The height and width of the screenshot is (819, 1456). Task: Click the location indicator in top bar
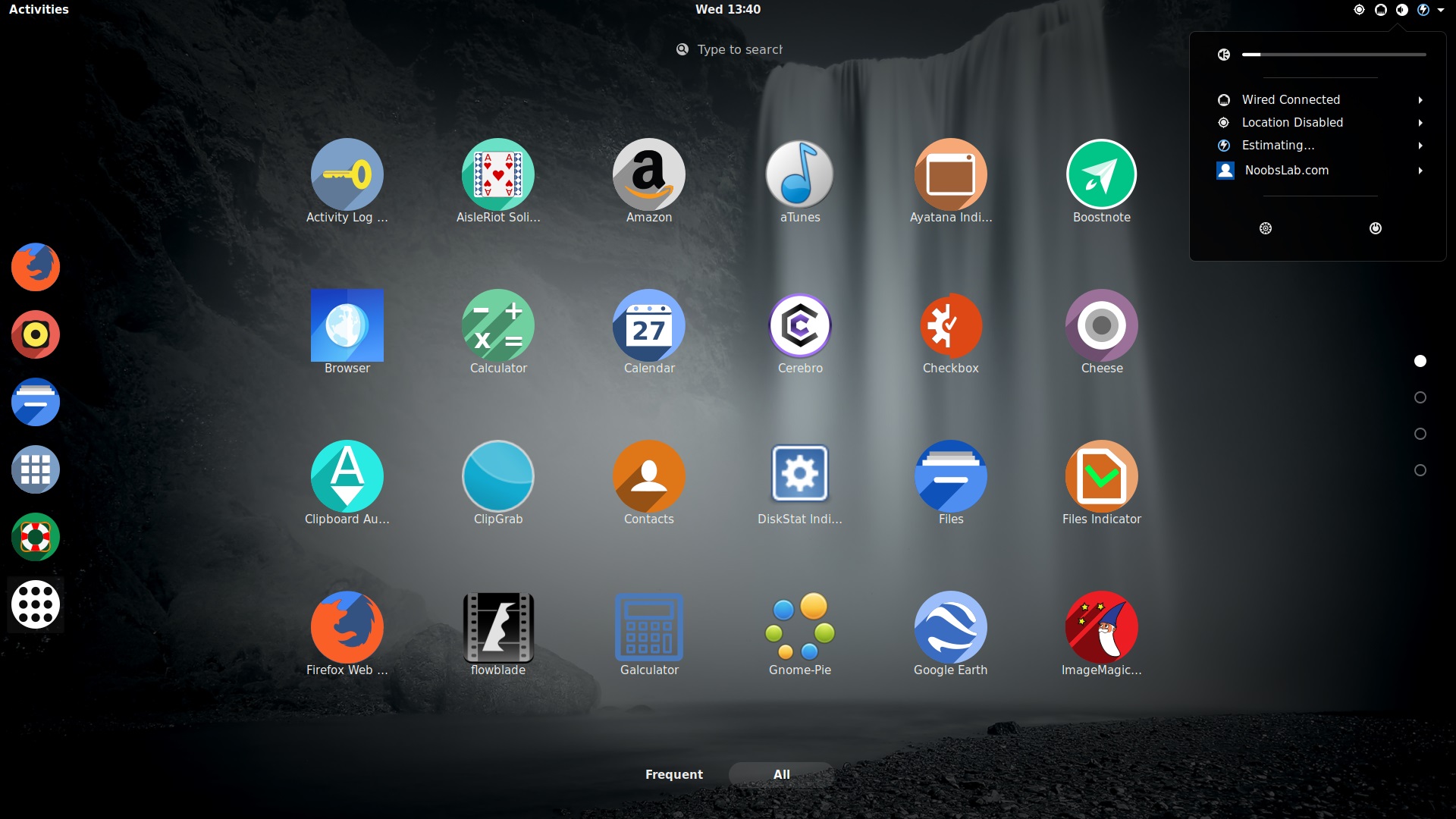click(x=1359, y=10)
